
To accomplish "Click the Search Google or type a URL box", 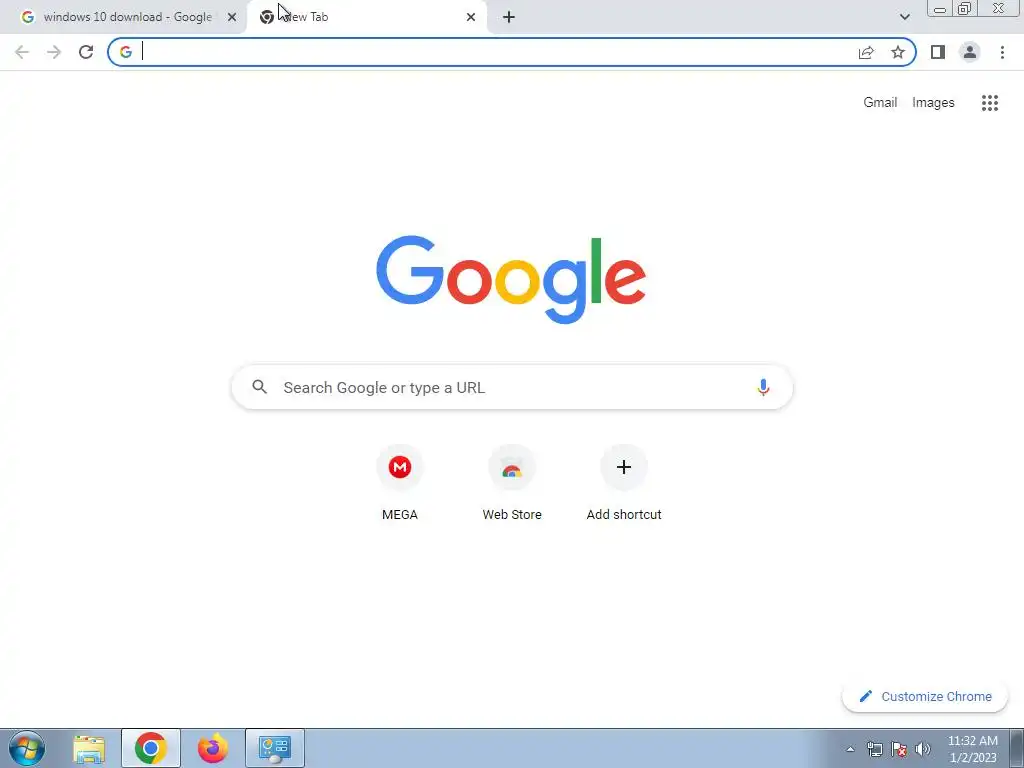I will coord(512,387).
